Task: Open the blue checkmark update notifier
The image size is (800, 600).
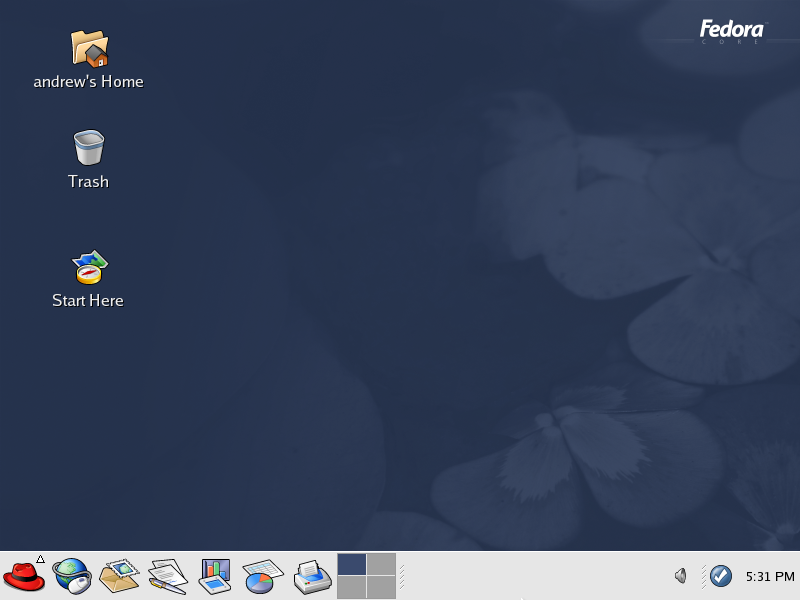Action: coord(721,576)
